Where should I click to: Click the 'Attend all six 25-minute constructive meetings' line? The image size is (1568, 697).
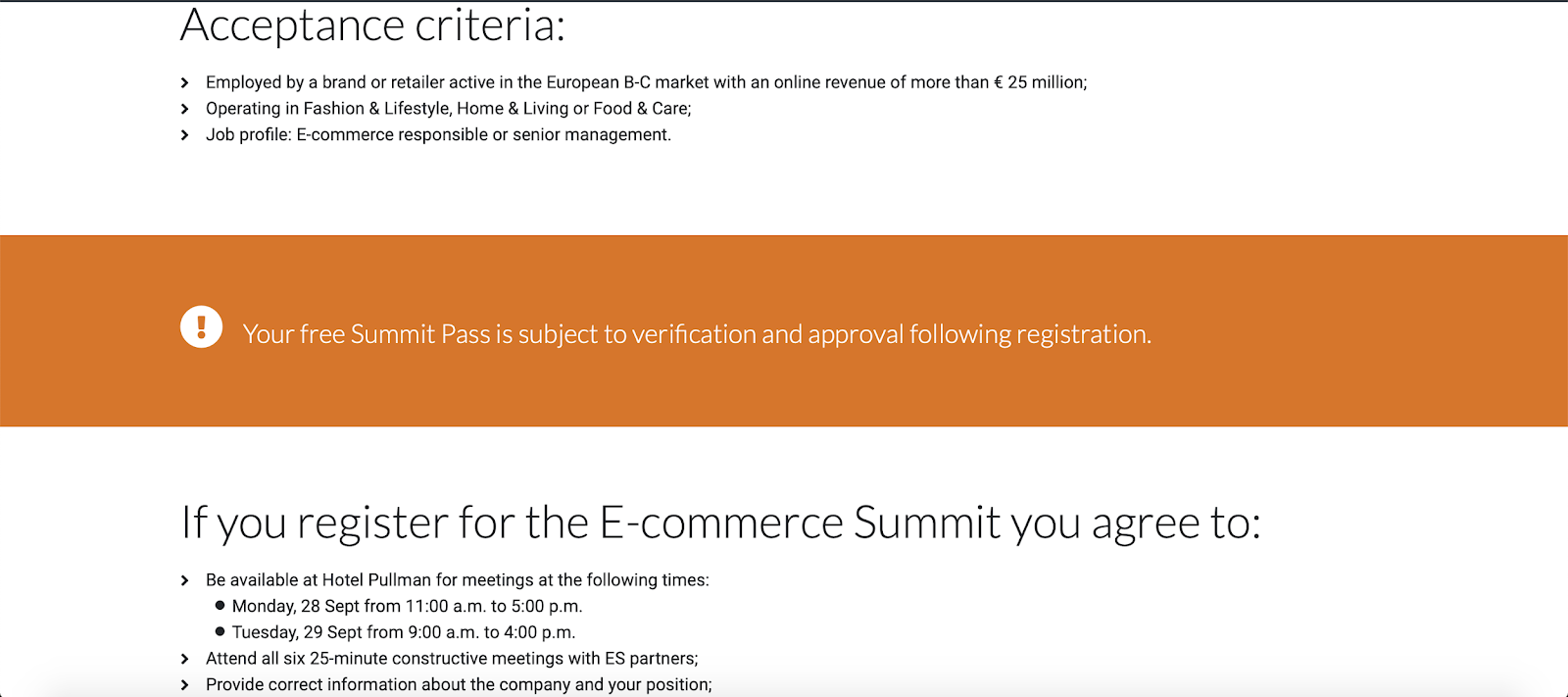452,659
